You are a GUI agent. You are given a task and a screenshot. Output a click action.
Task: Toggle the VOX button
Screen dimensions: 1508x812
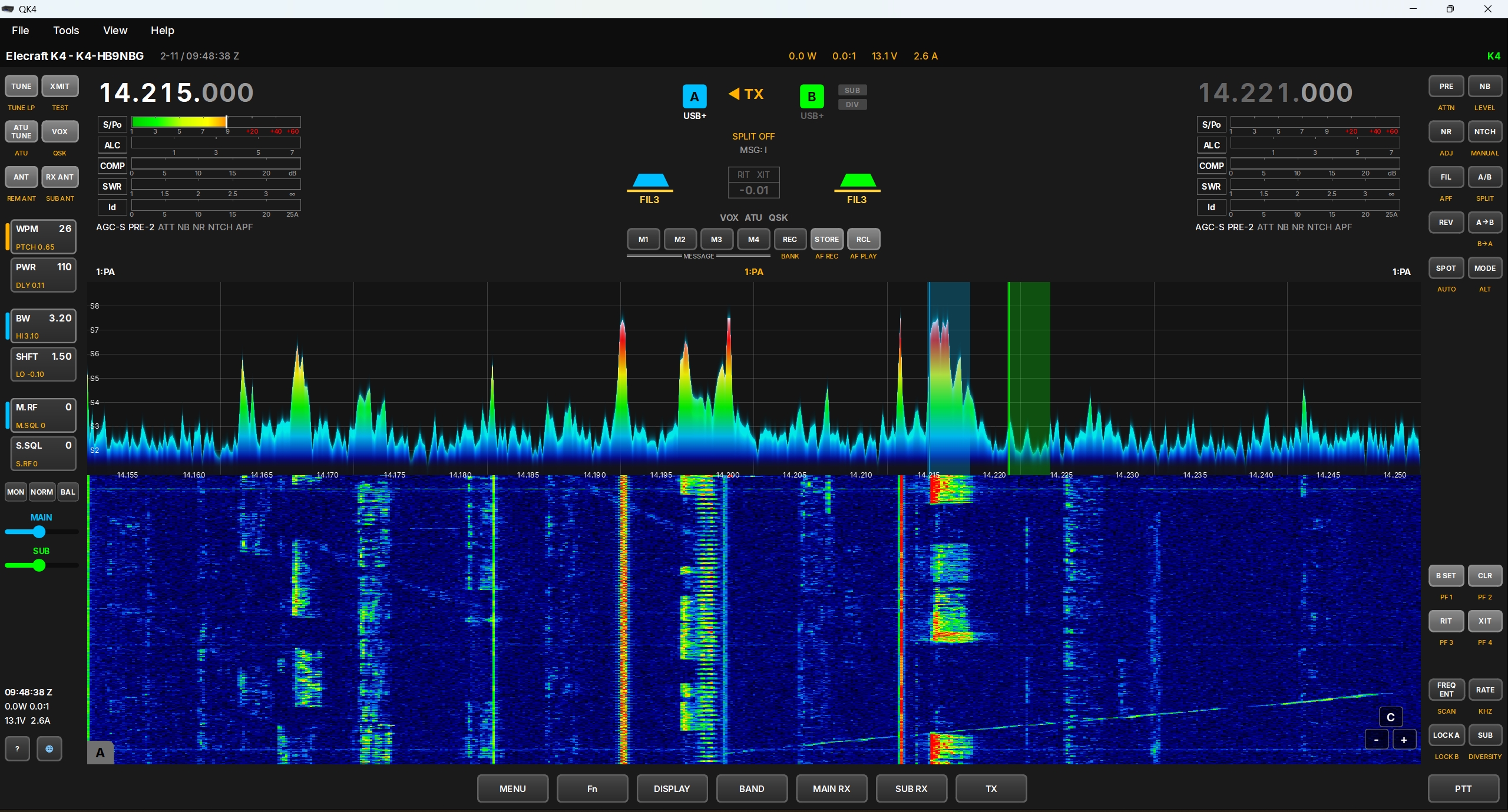[x=59, y=132]
